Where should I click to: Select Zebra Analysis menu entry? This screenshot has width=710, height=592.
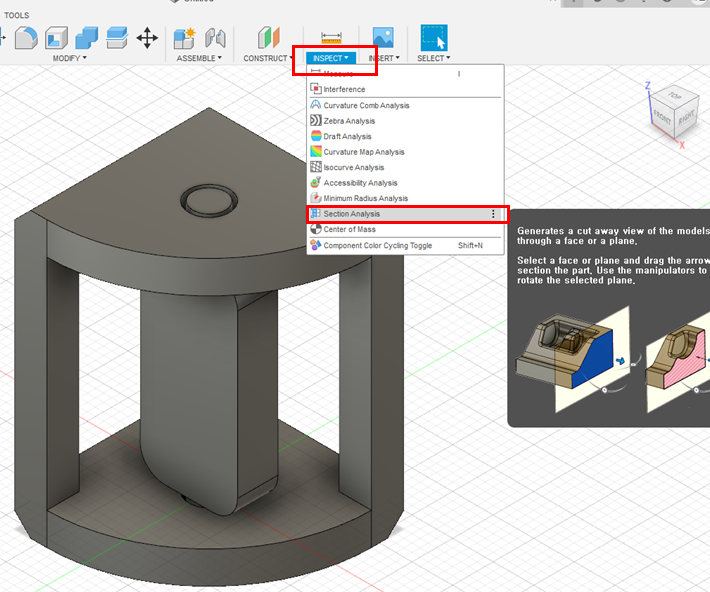(405, 121)
